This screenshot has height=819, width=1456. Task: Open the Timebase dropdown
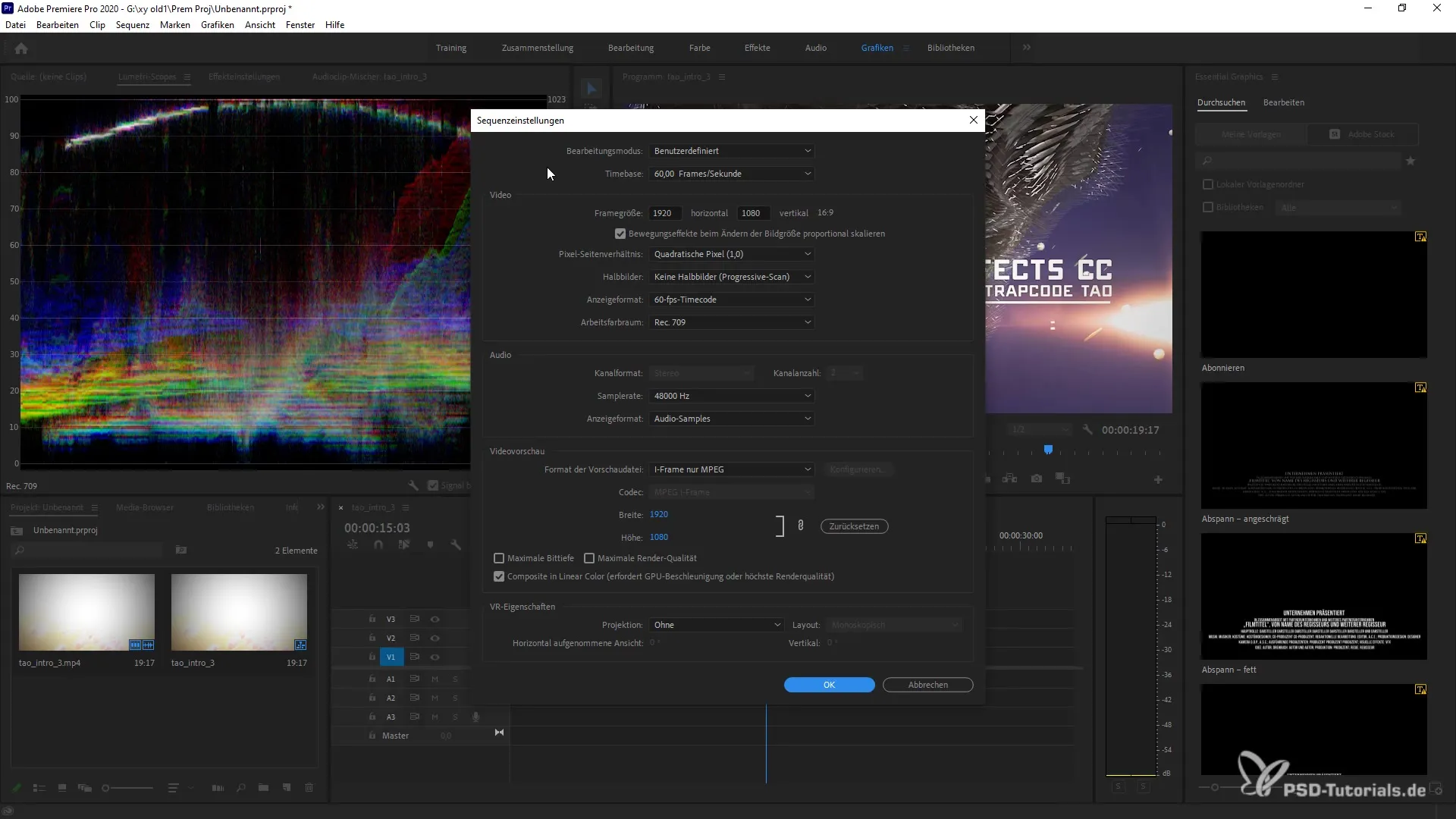[731, 174]
